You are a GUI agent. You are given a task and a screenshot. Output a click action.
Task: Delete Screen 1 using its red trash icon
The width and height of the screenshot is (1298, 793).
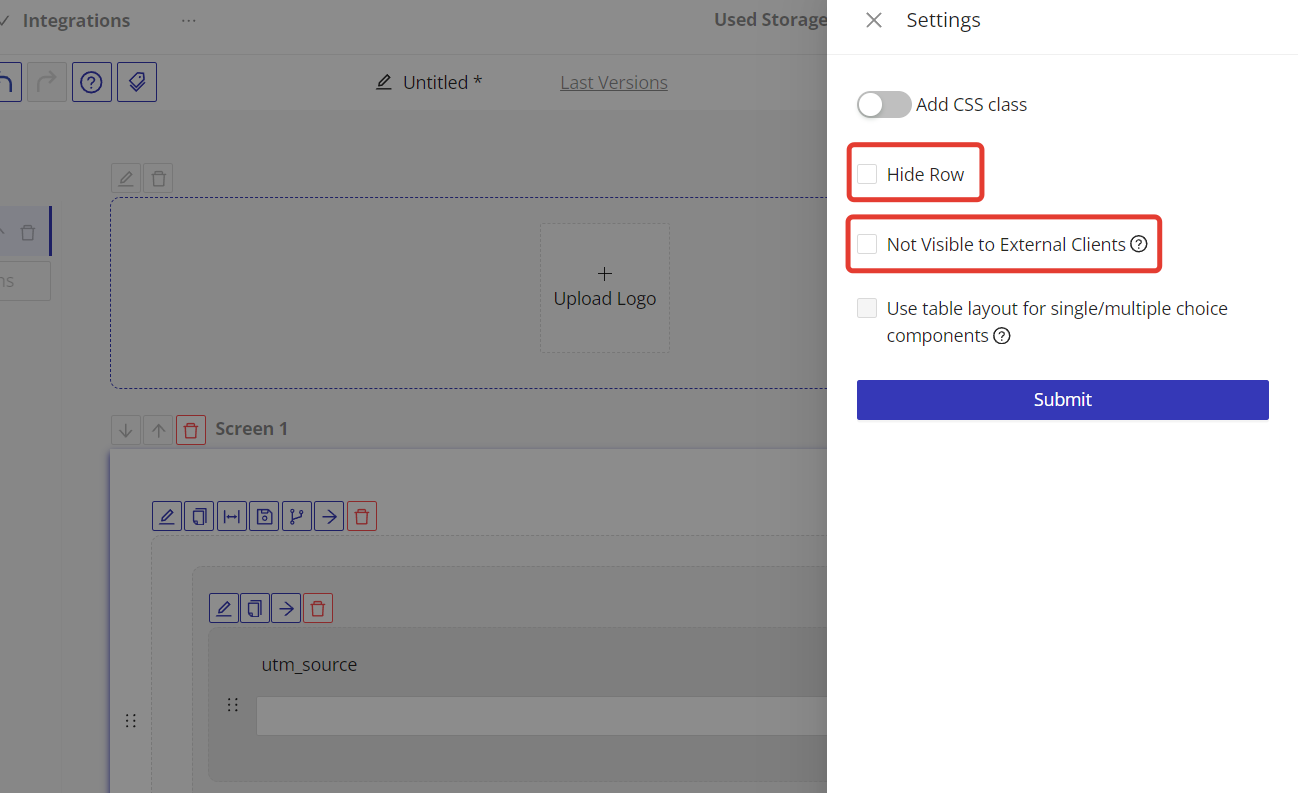click(x=191, y=431)
